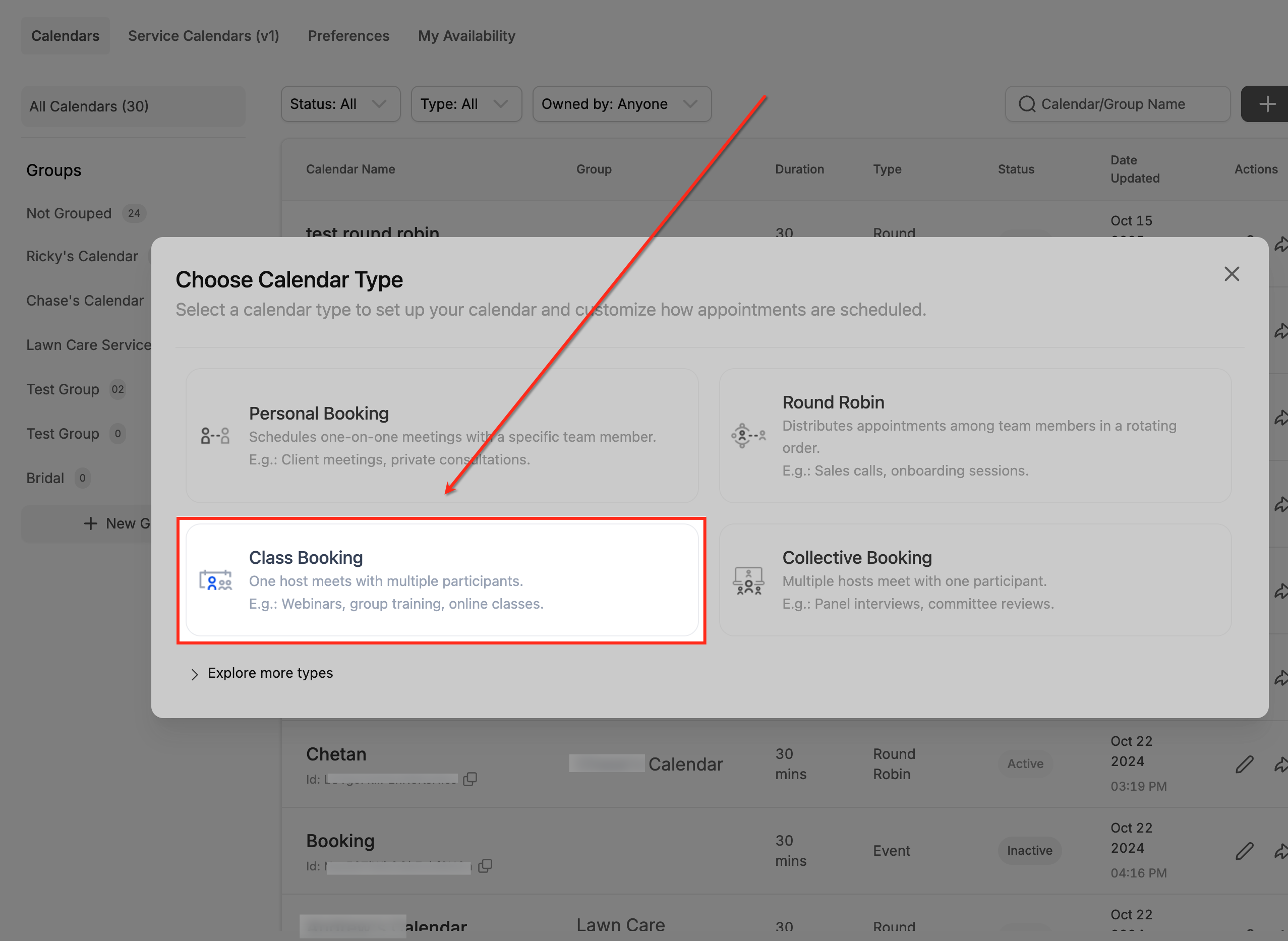Click the plus add calendar button
Screen dimensions: 1288x941
1266,104
